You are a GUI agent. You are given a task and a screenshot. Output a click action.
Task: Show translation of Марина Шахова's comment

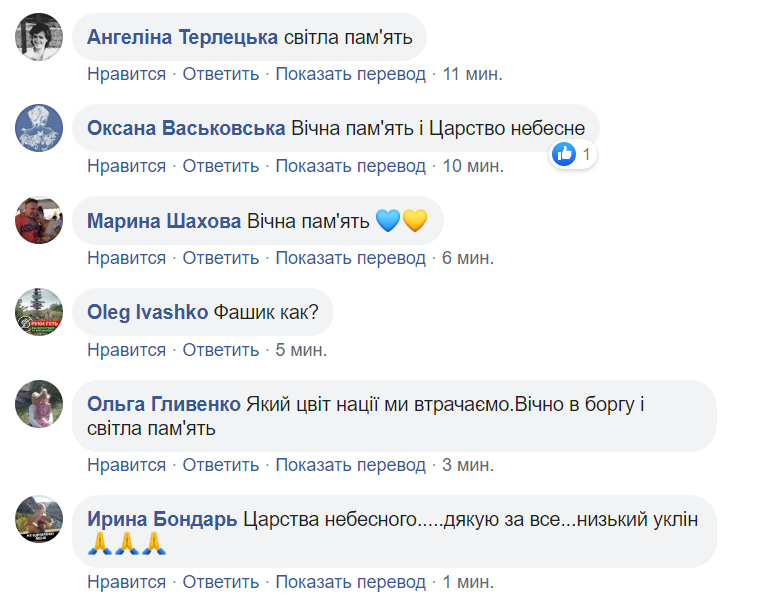pos(350,258)
